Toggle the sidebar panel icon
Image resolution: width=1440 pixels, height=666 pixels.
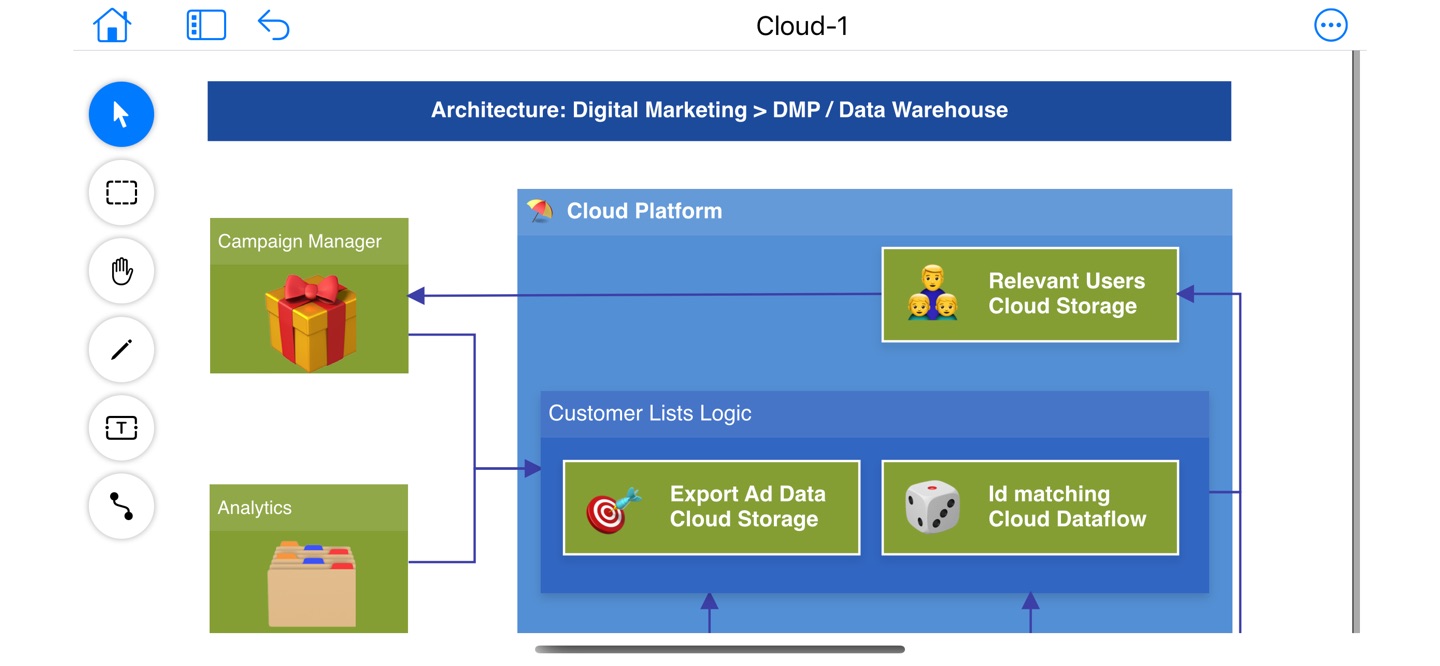coord(206,25)
